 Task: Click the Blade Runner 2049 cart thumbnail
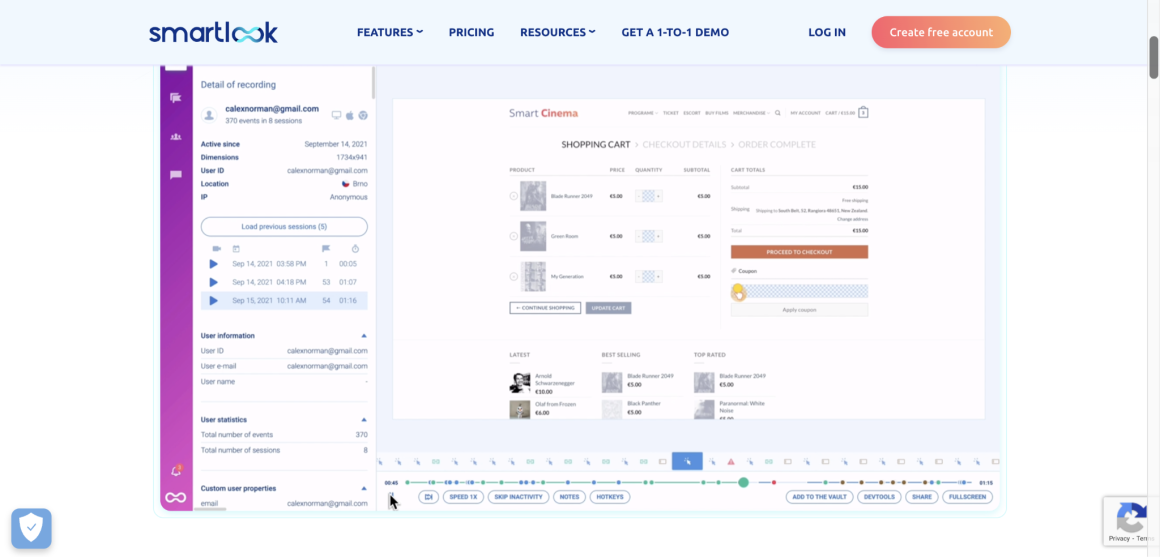(533, 196)
